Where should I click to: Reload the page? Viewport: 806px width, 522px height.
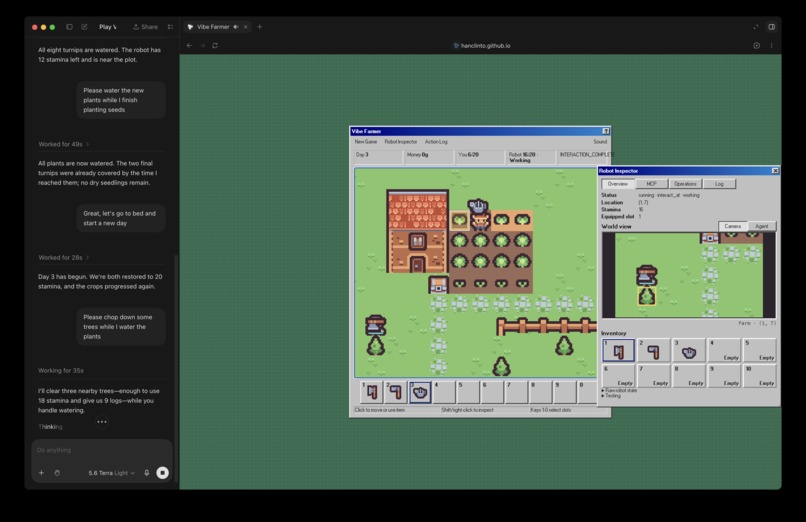click(x=215, y=45)
